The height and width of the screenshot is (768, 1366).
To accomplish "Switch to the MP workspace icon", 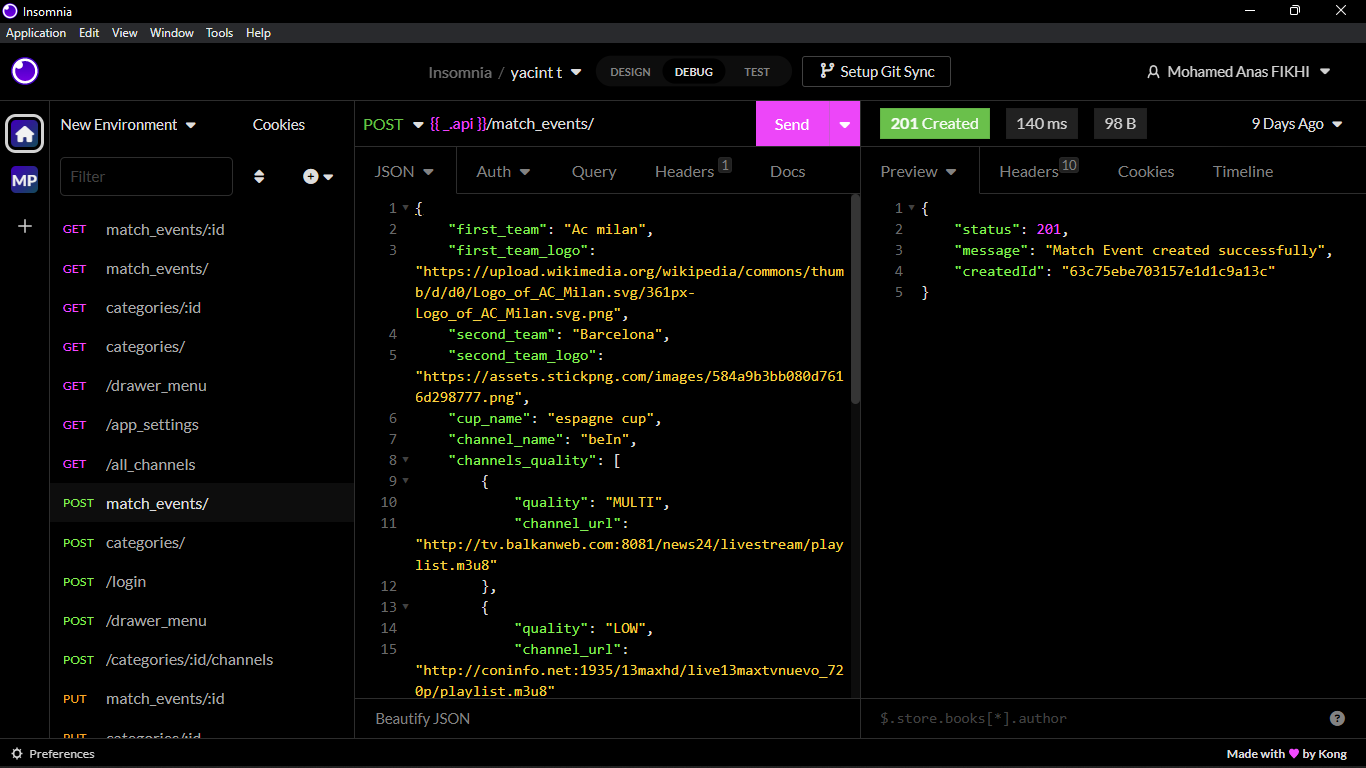I will pos(25,181).
